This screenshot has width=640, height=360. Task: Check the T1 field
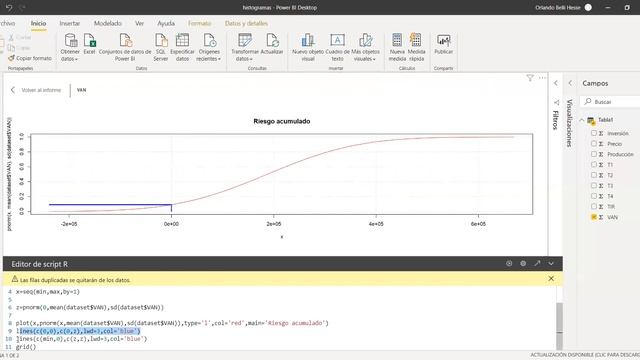594,164
